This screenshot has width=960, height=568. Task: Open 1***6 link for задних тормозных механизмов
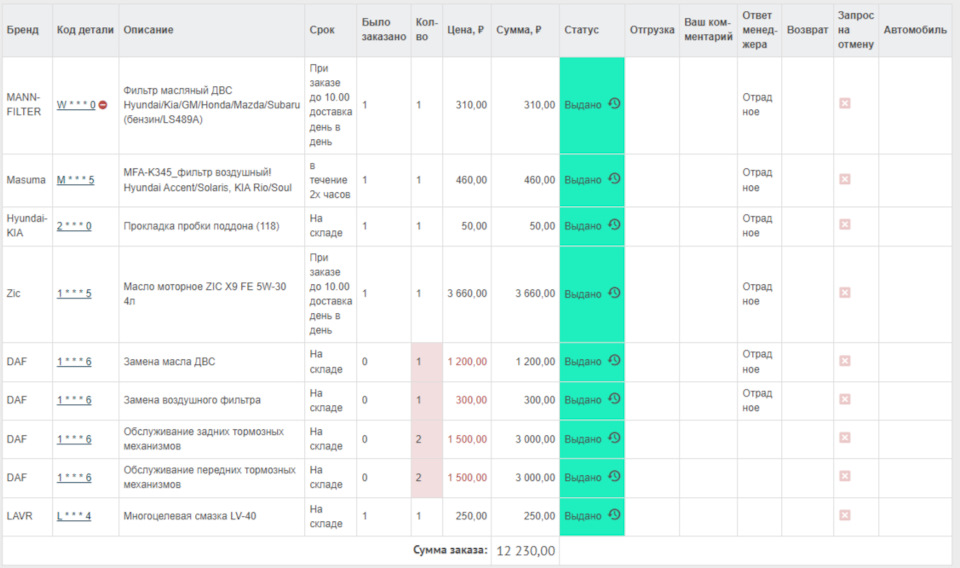[74, 439]
